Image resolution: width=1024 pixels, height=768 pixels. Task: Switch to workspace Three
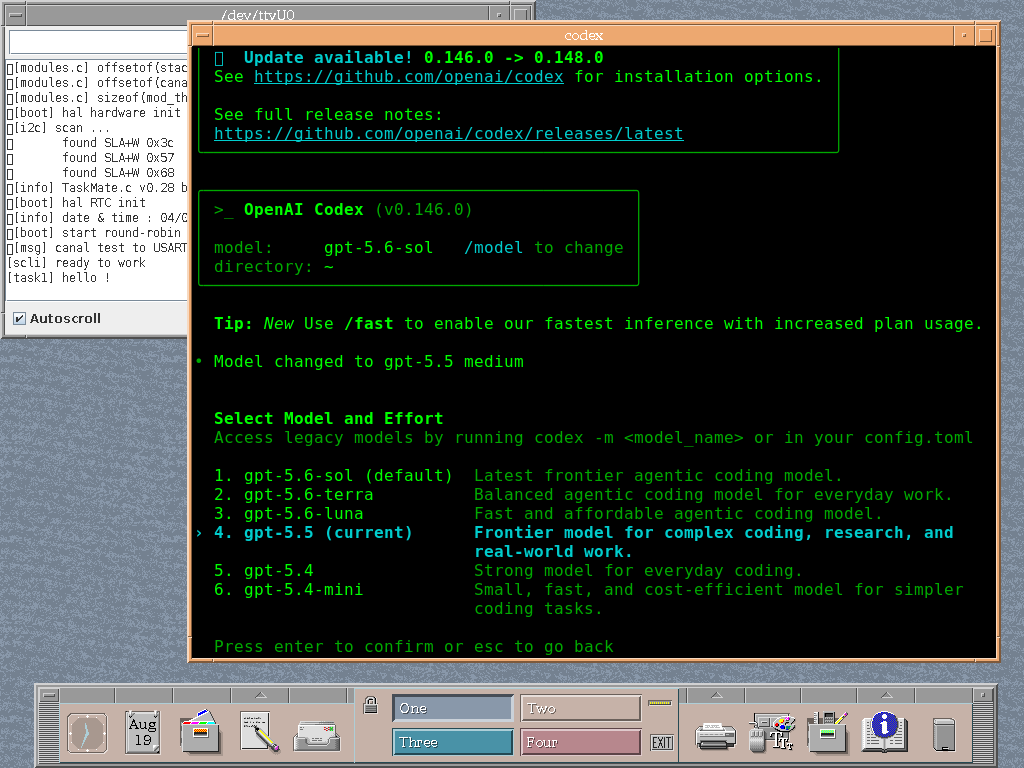[x=453, y=742]
